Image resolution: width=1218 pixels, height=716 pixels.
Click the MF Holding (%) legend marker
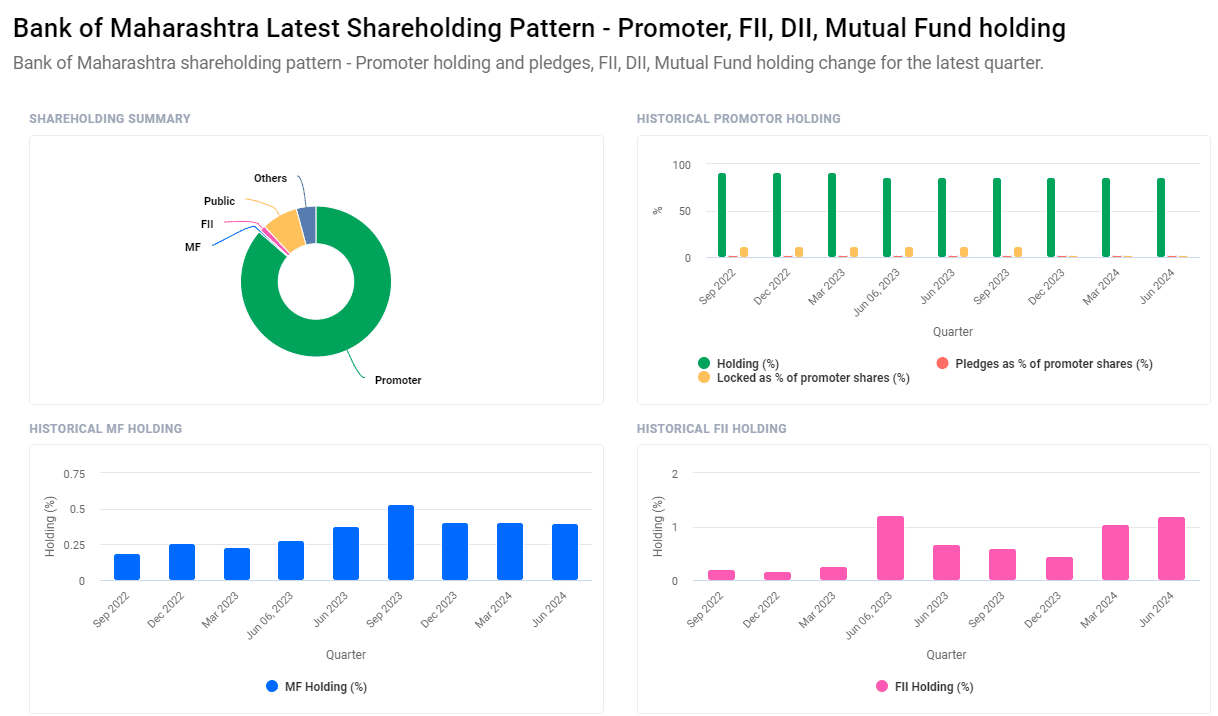coord(272,687)
